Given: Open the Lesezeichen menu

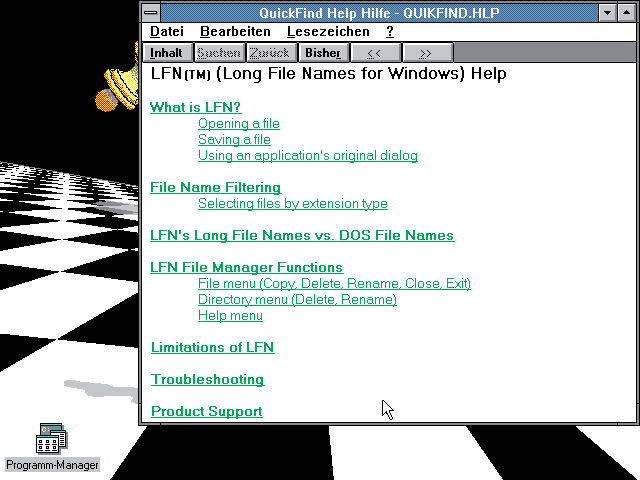Looking at the screenshot, I should [328, 31].
